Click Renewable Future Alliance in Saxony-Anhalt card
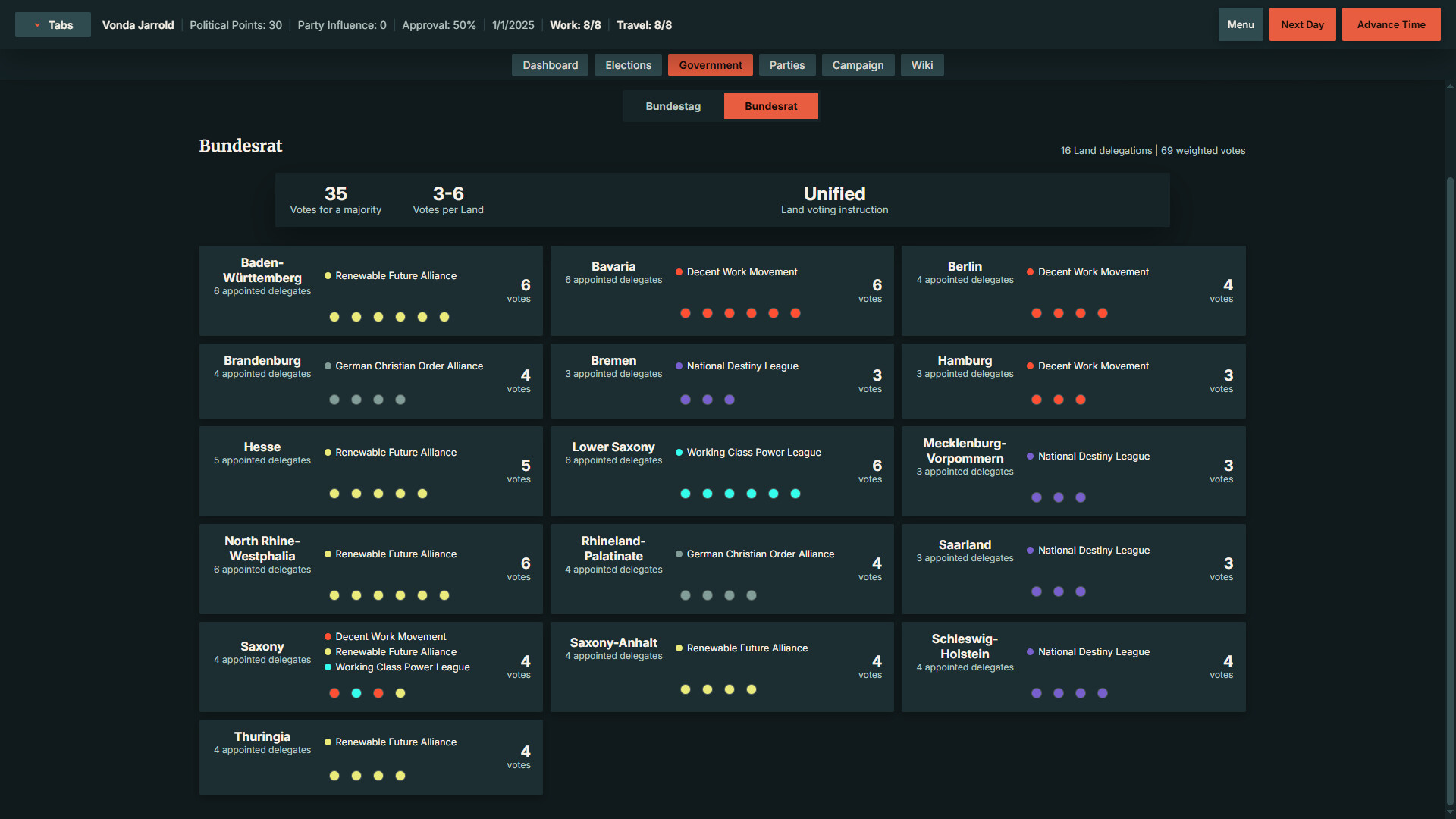The height and width of the screenshot is (819, 1456). tap(747, 648)
